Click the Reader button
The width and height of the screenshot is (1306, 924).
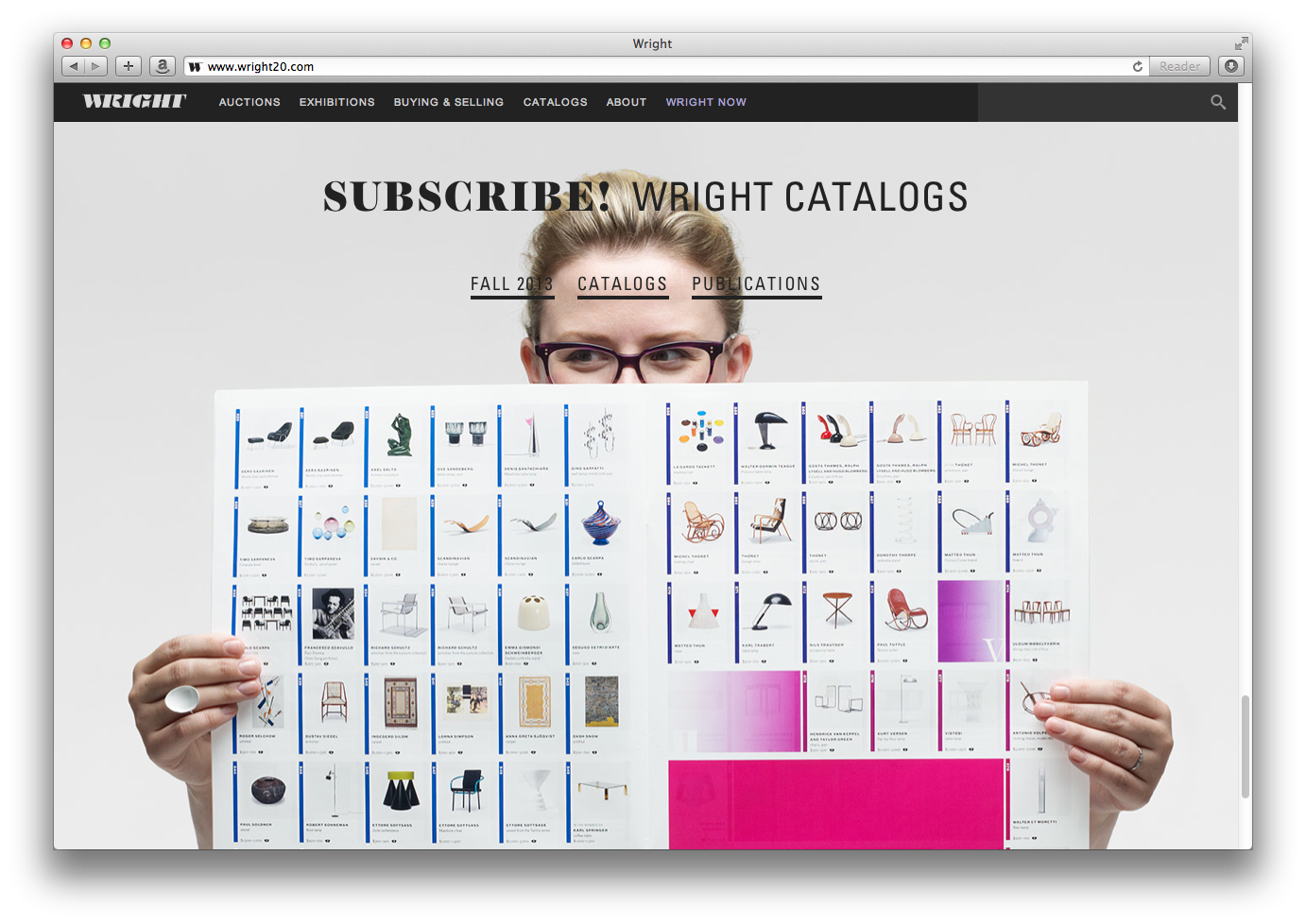[x=1179, y=66]
